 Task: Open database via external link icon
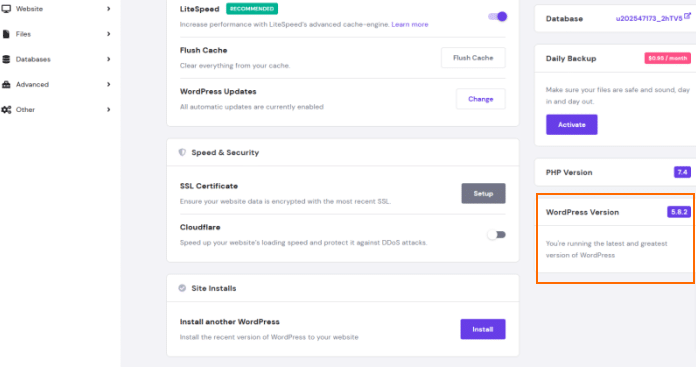pos(688,16)
